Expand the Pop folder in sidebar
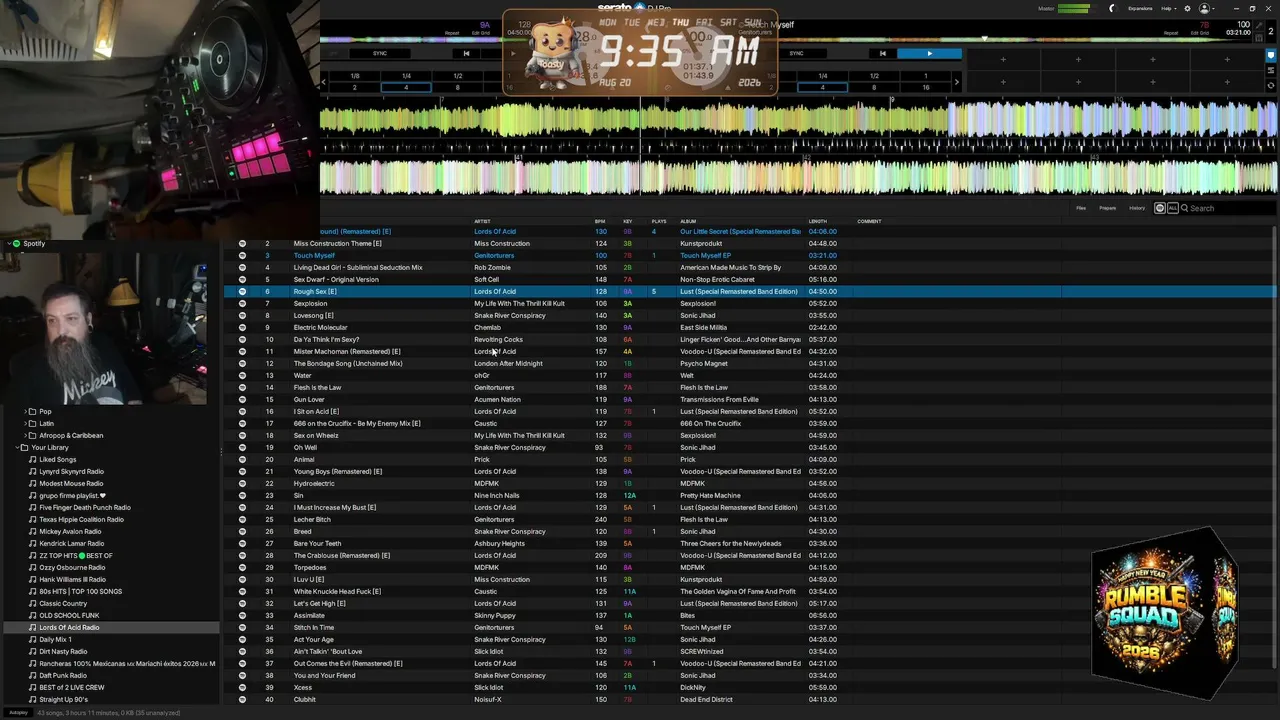1280x720 pixels. point(26,411)
